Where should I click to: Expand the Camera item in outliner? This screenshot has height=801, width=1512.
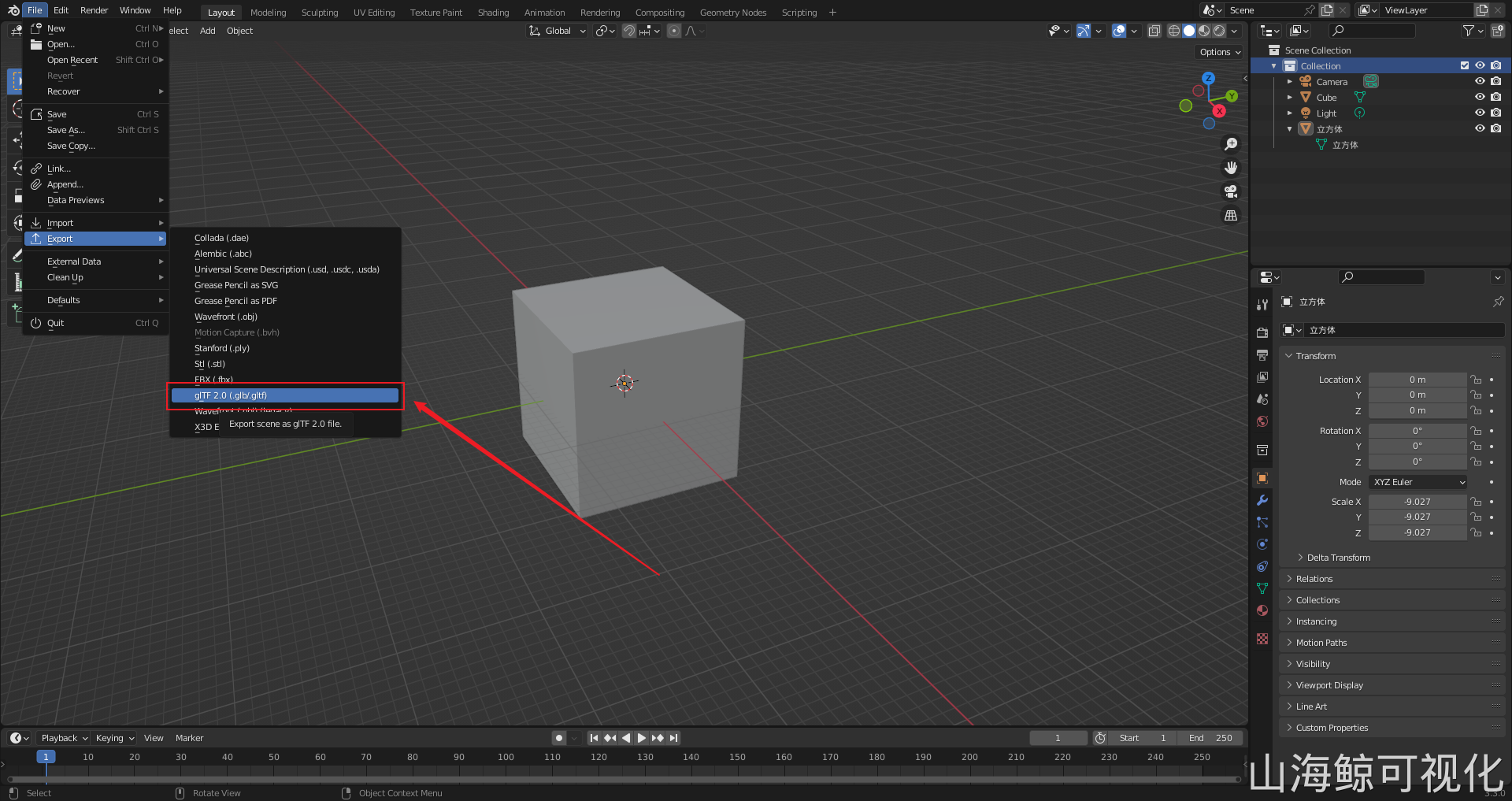1289,81
